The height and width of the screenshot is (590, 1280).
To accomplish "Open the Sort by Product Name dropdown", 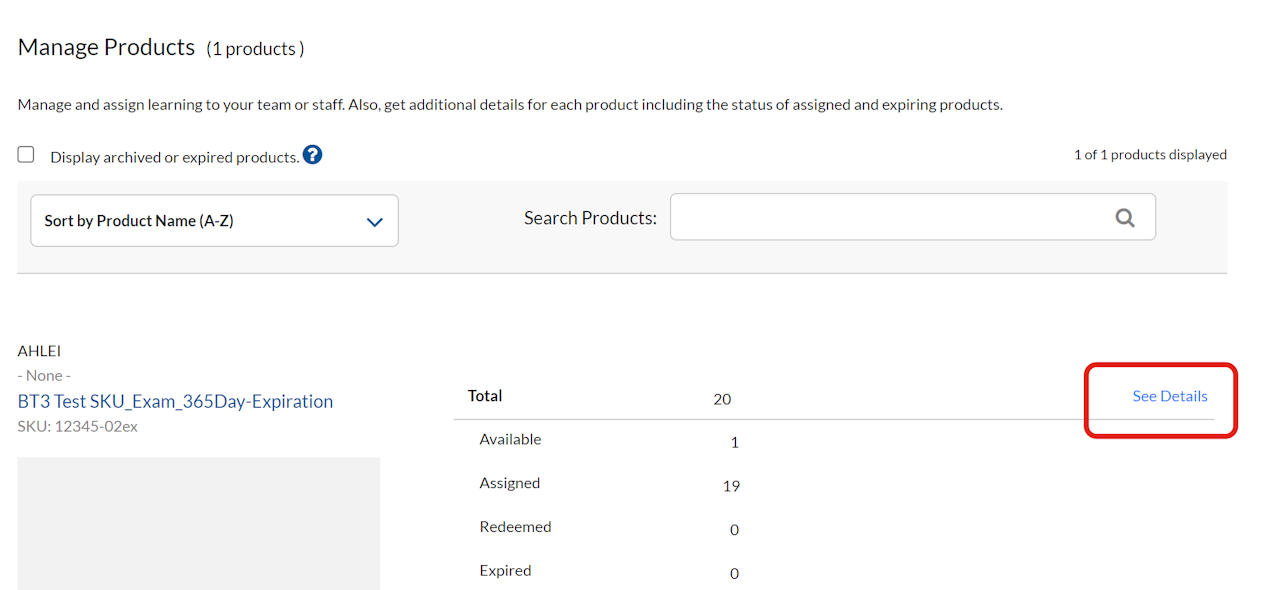I will click(x=214, y=221).
